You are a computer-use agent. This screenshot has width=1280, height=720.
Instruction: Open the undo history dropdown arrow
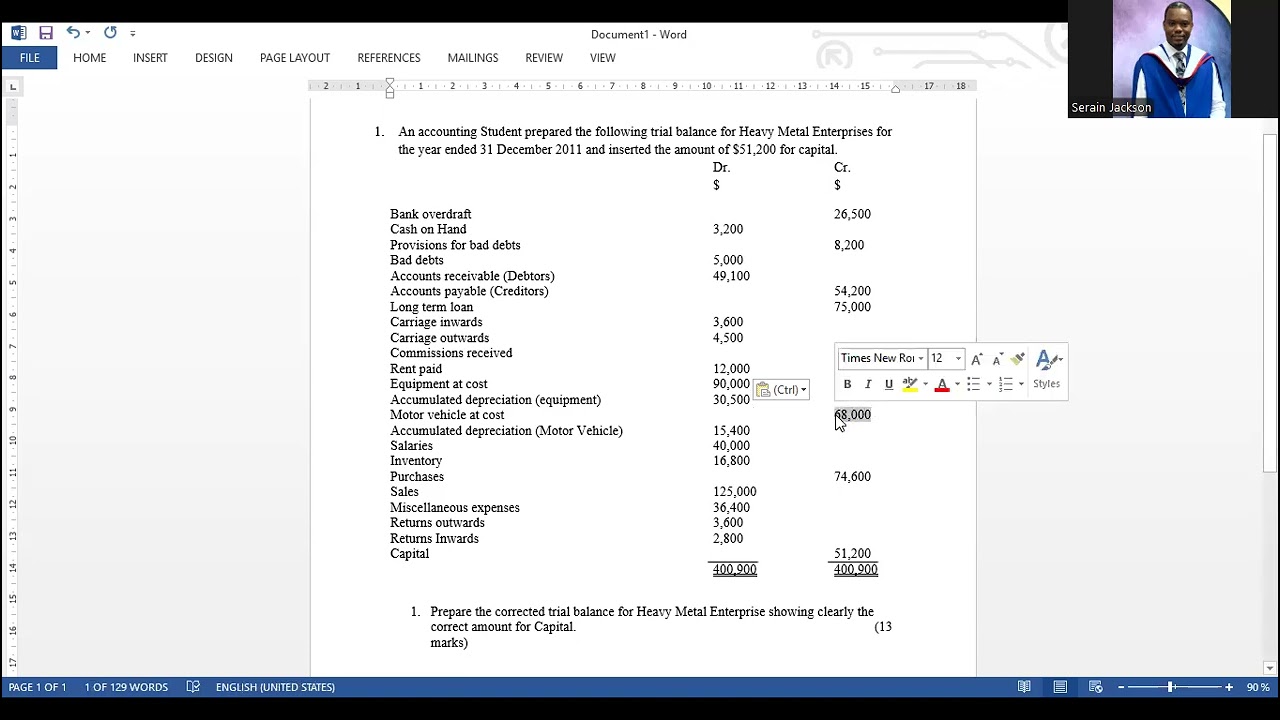[88, 33]
